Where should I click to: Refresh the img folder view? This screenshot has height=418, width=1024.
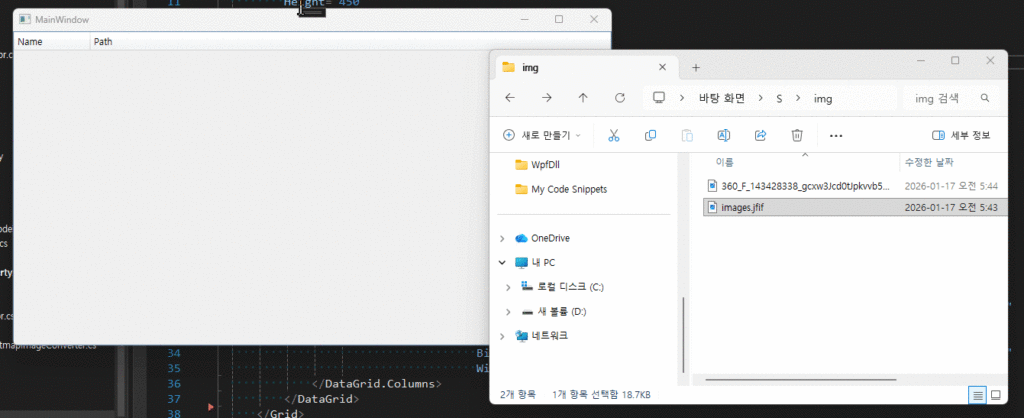point(620,98)
